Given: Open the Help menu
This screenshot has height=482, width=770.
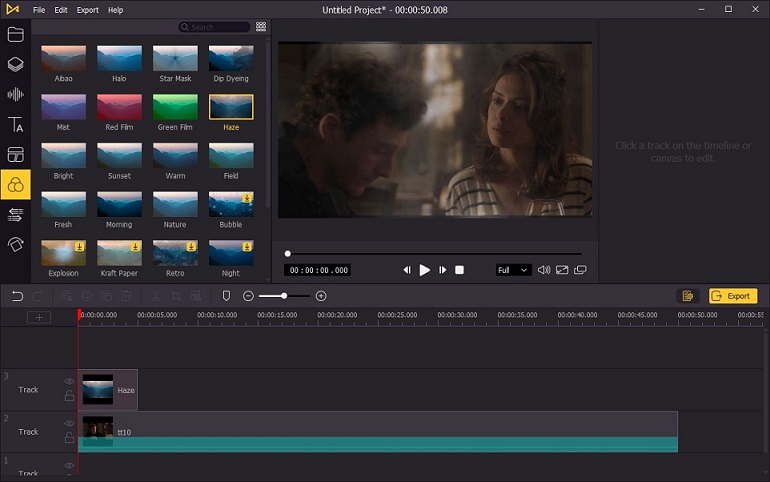Looking at the screenshot, I should pos(115,10).
